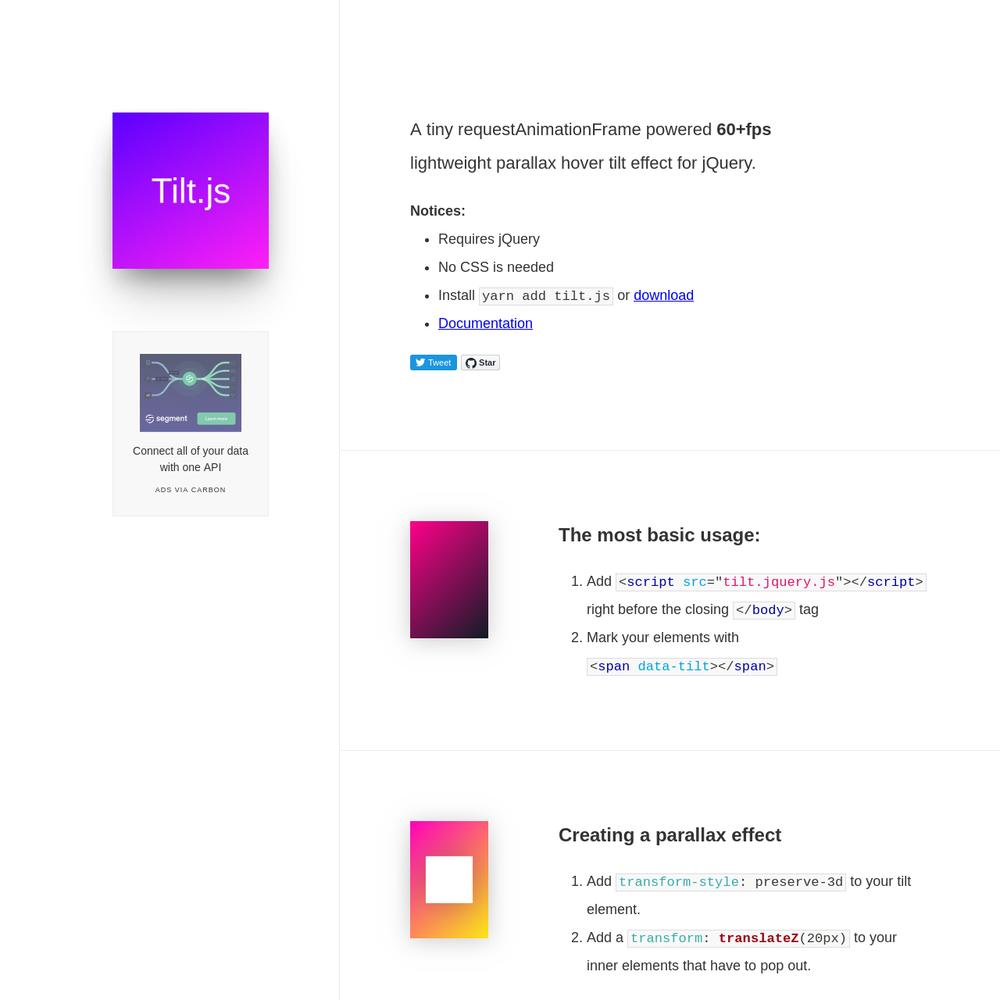Click the Segment logo in the ad
This screenshot has height=1000, width=1000.
point(166,418)
